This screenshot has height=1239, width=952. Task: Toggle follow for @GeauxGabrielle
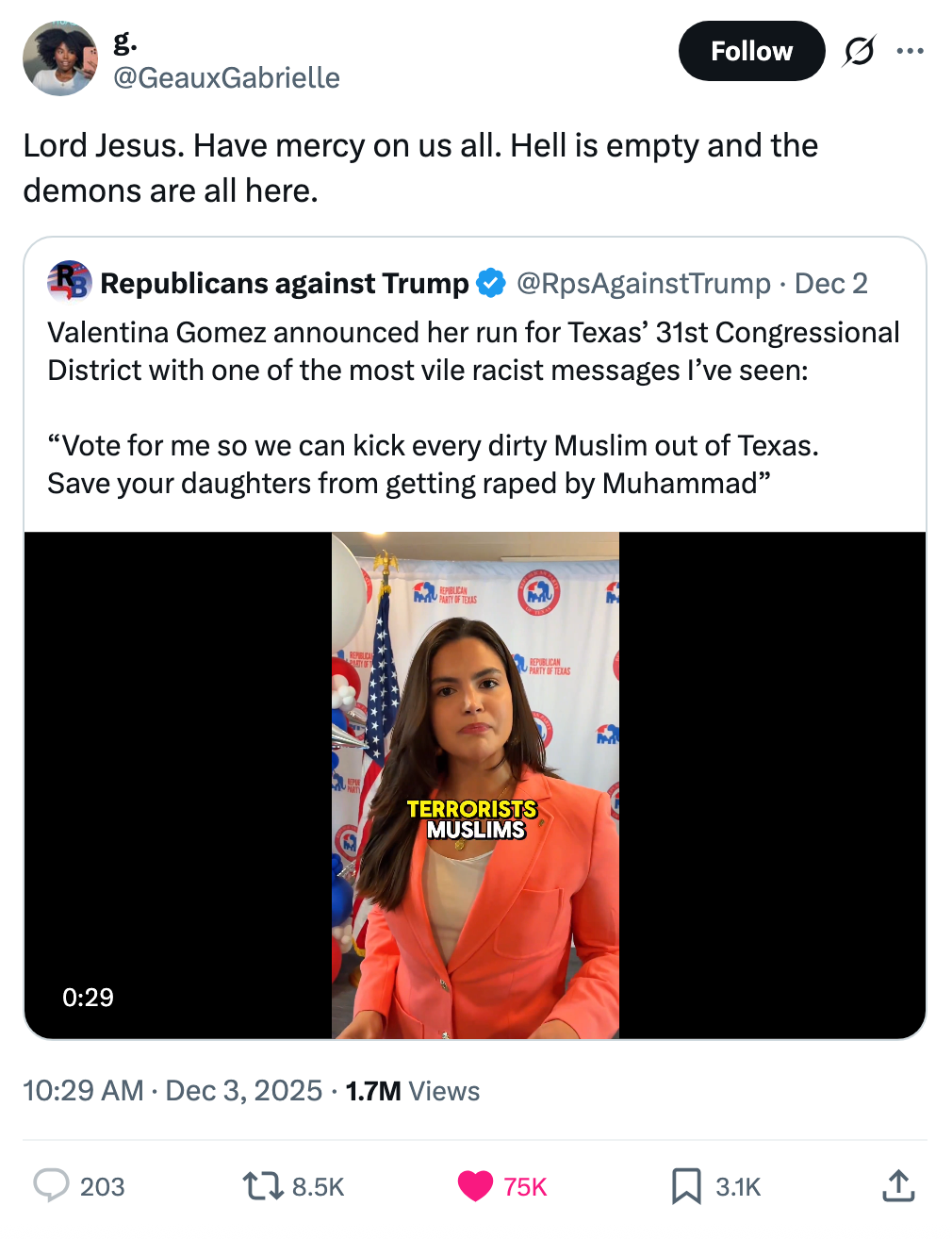[751, 52]
